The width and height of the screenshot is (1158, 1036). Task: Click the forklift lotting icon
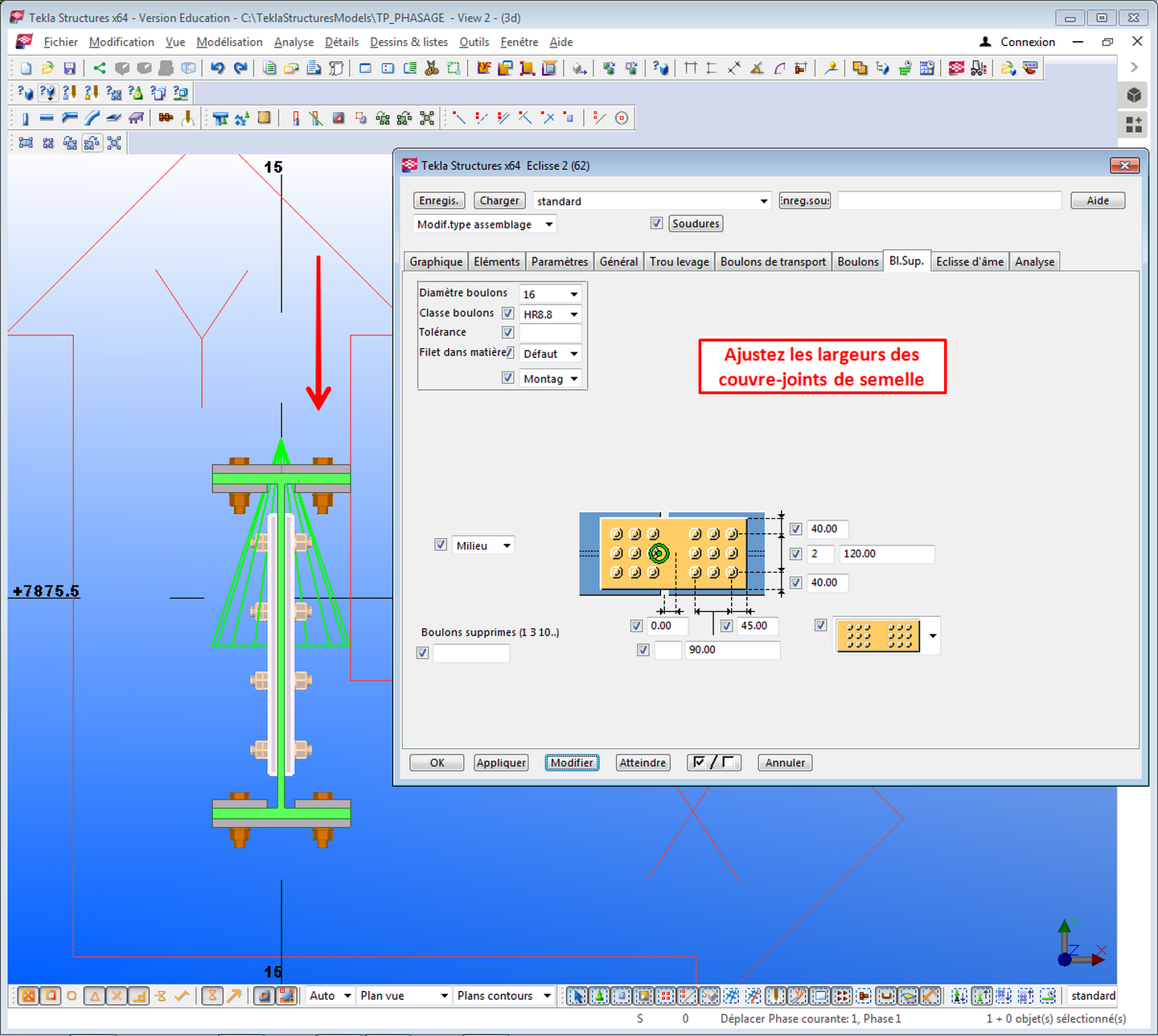click(978, 68)
